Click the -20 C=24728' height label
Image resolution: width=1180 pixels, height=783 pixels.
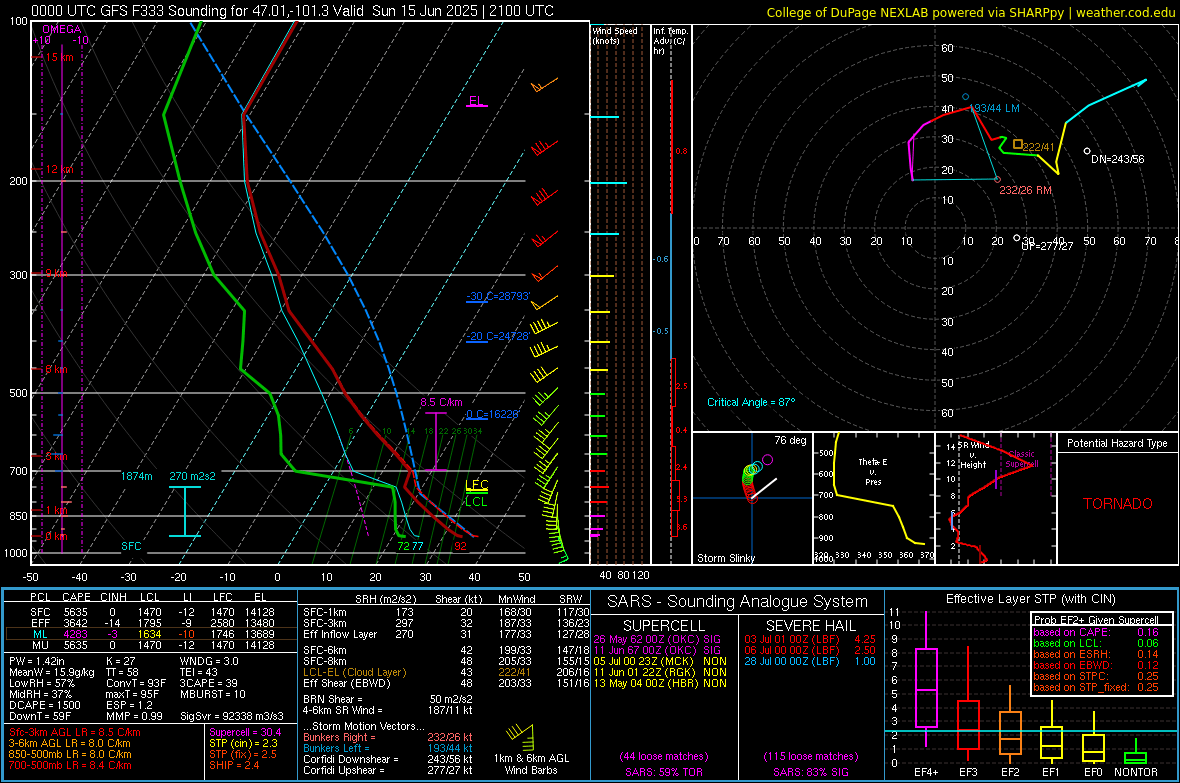[x=498, y=336]
